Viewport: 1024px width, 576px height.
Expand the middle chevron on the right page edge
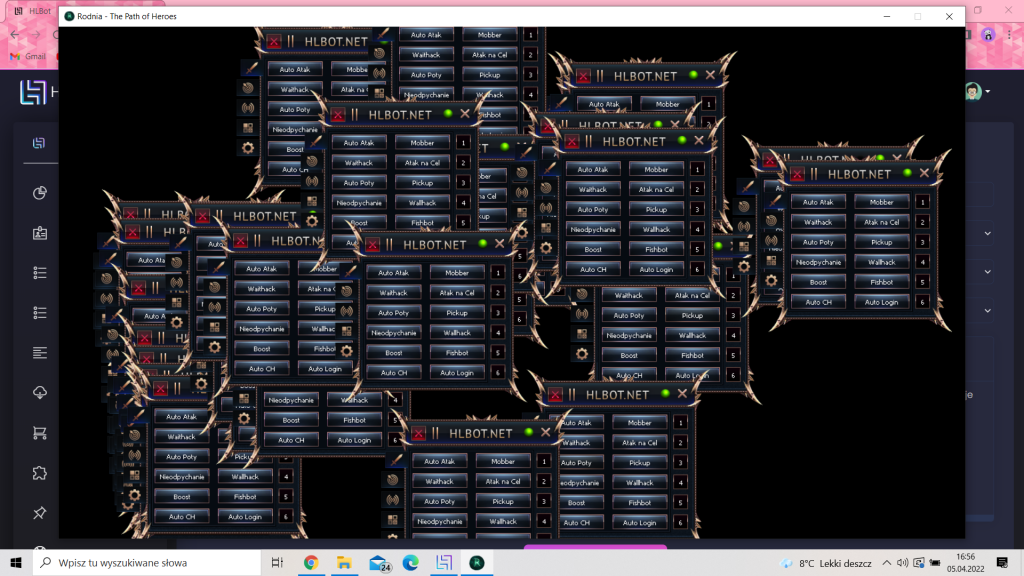987,272
